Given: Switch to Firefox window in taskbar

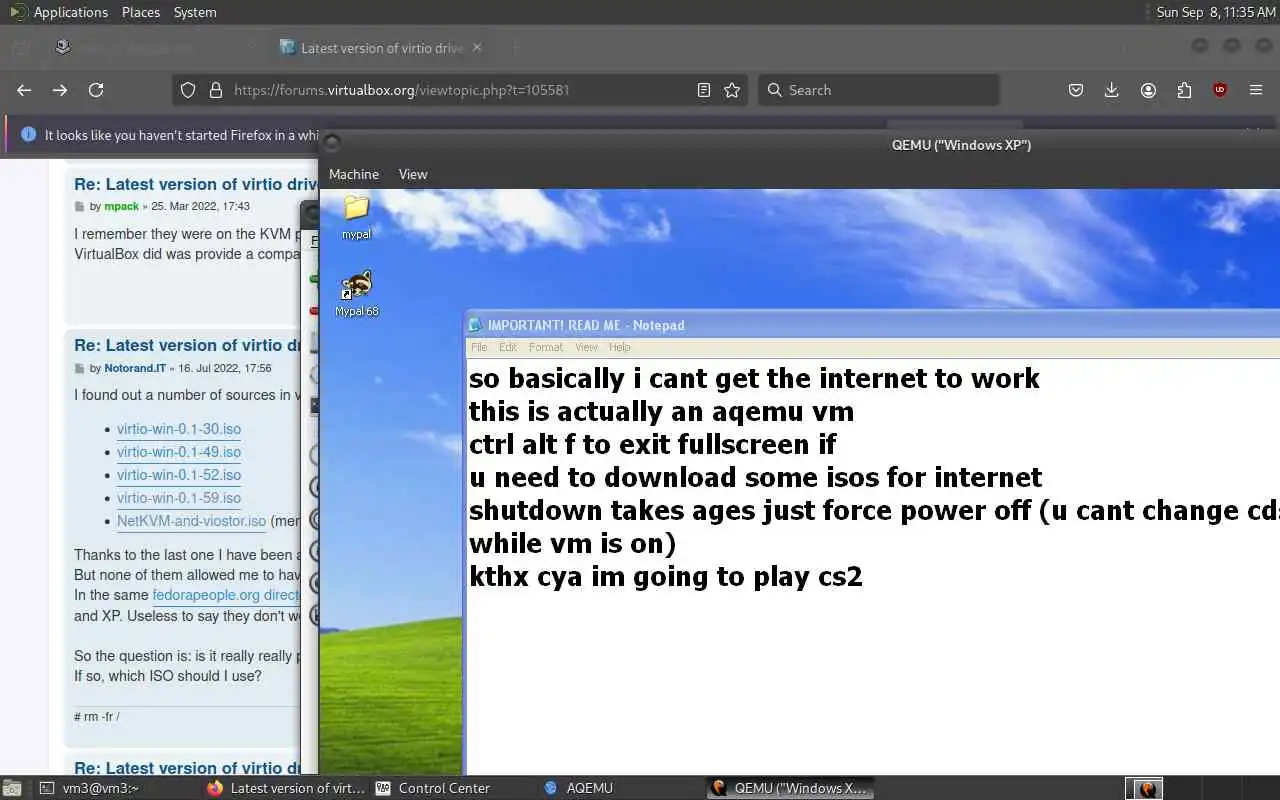Looking at the screenshot, I should pyautogui.click(x=286, y=788).
